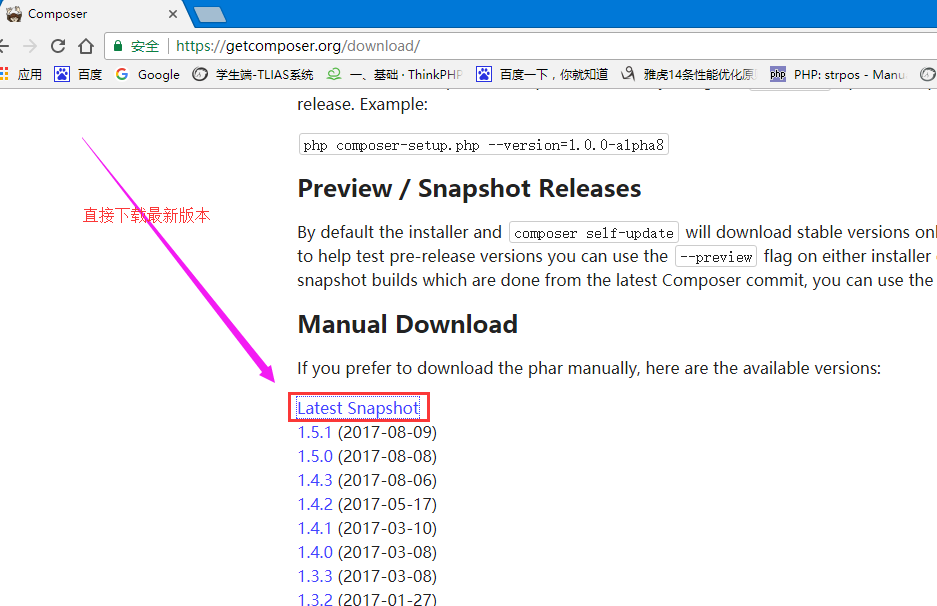Open the 百度一下，你就知道 bookmark

[x=542, y=74]
